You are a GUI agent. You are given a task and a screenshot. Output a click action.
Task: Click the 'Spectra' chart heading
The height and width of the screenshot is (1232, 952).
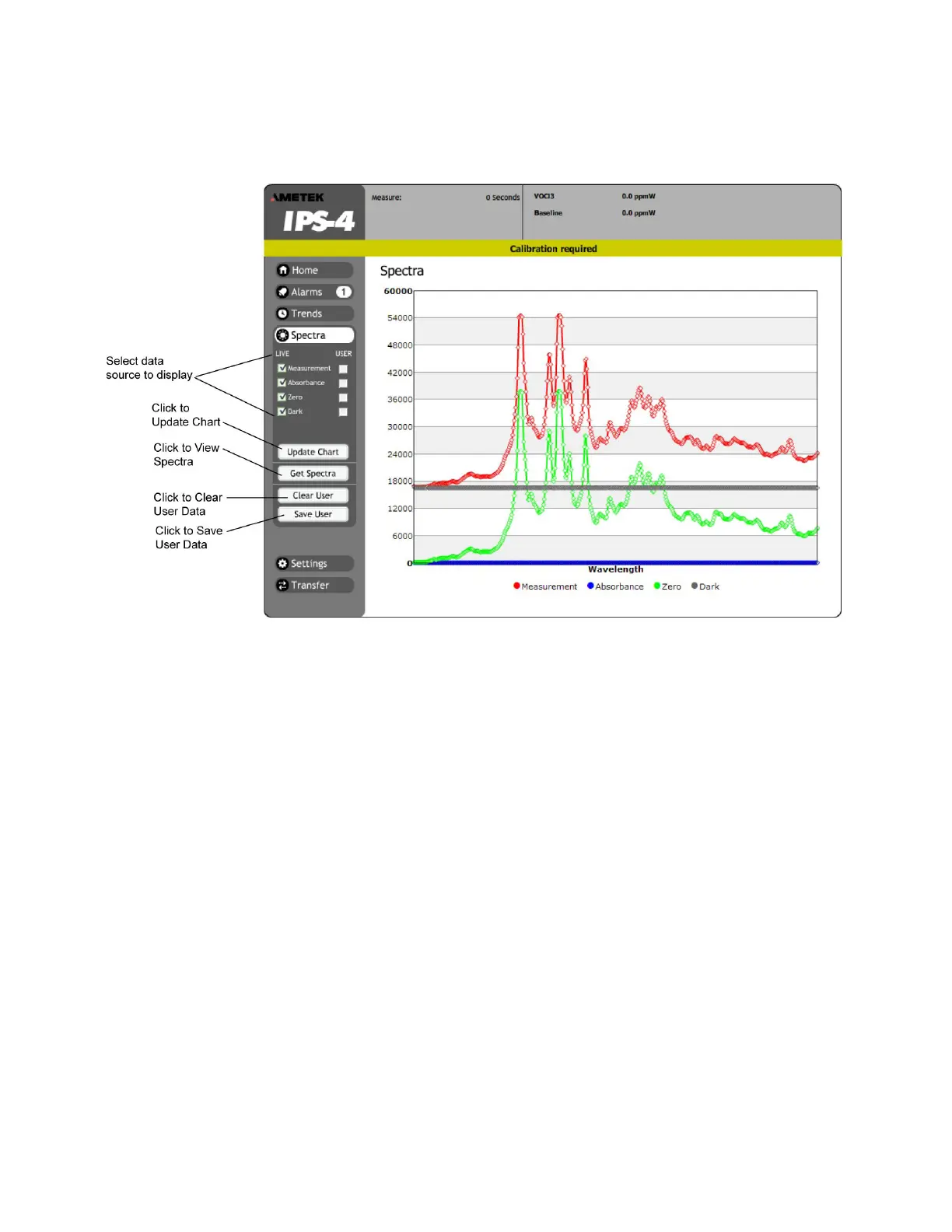402,271
